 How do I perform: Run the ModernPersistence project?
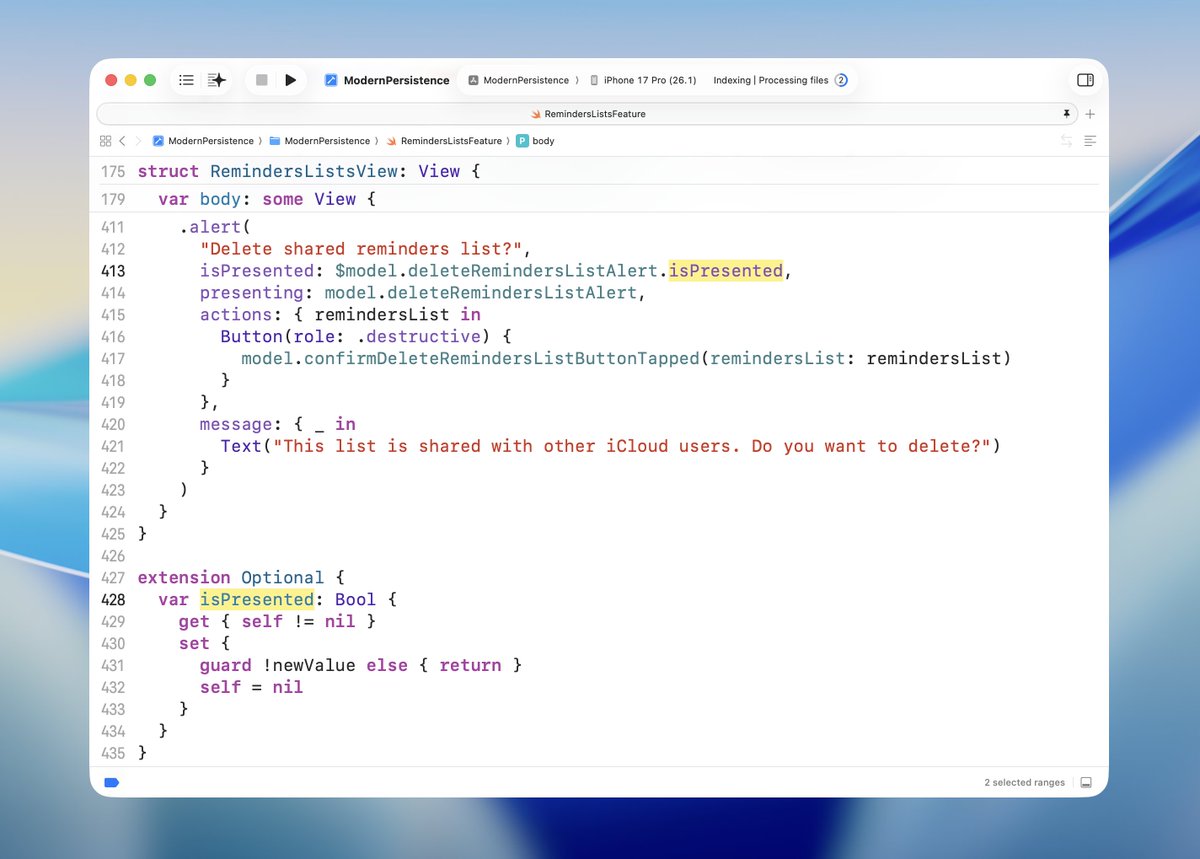[291, 80]
